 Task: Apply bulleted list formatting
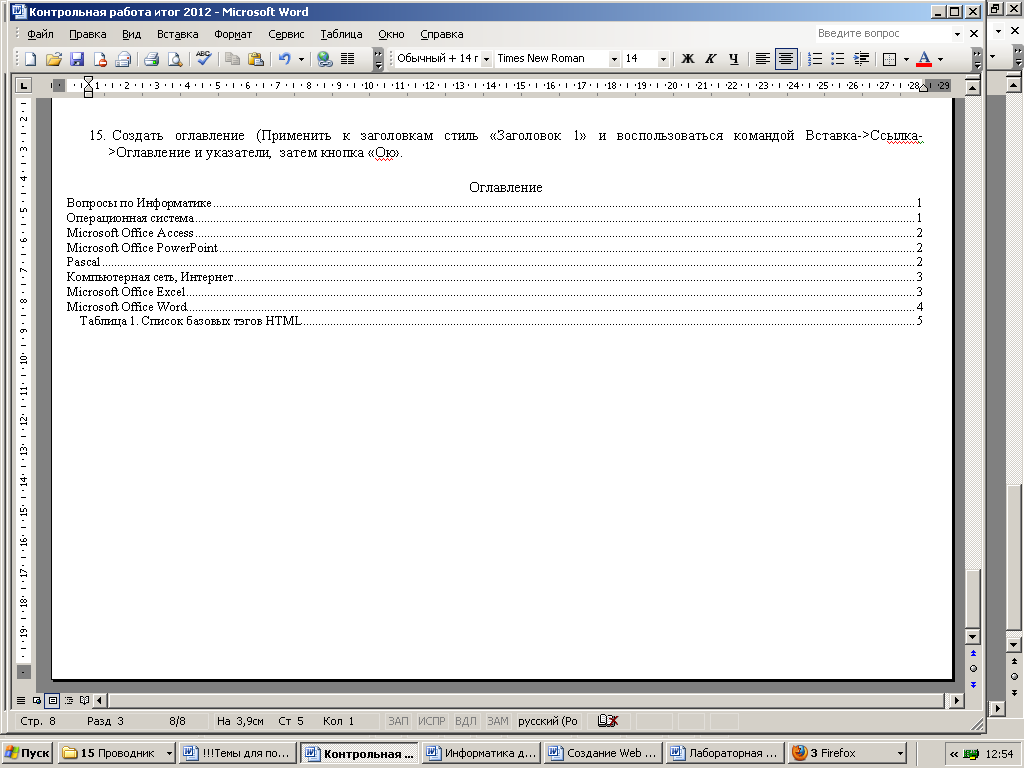click(x=838, y=59)
